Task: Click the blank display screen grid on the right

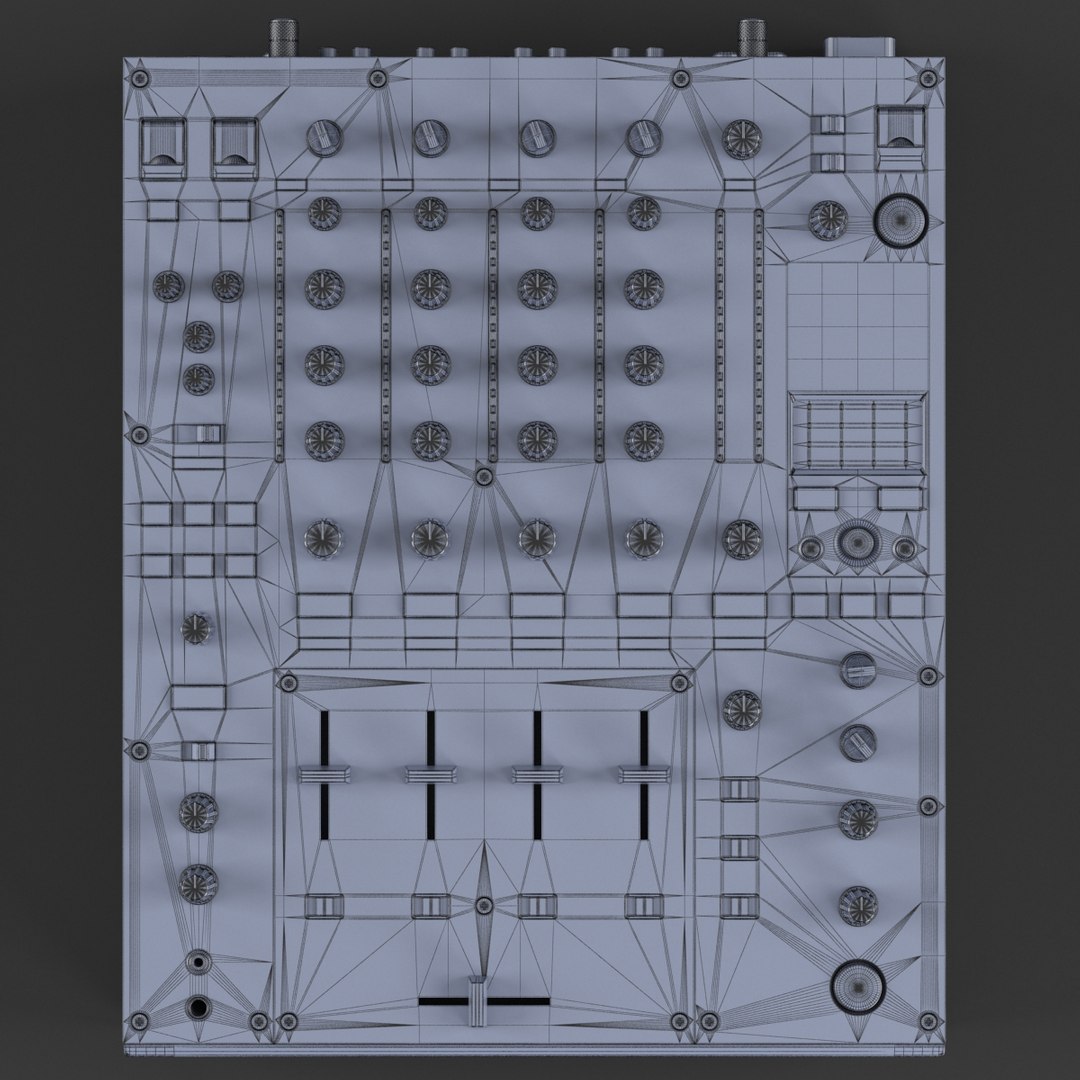Action: [x=858, y=326]
